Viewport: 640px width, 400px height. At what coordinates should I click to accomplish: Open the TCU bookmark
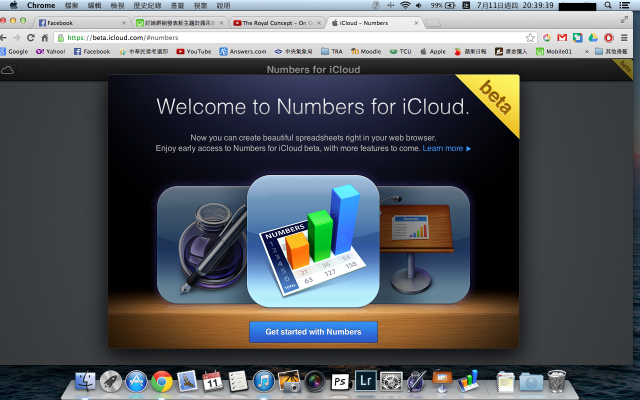coord(400,51)
